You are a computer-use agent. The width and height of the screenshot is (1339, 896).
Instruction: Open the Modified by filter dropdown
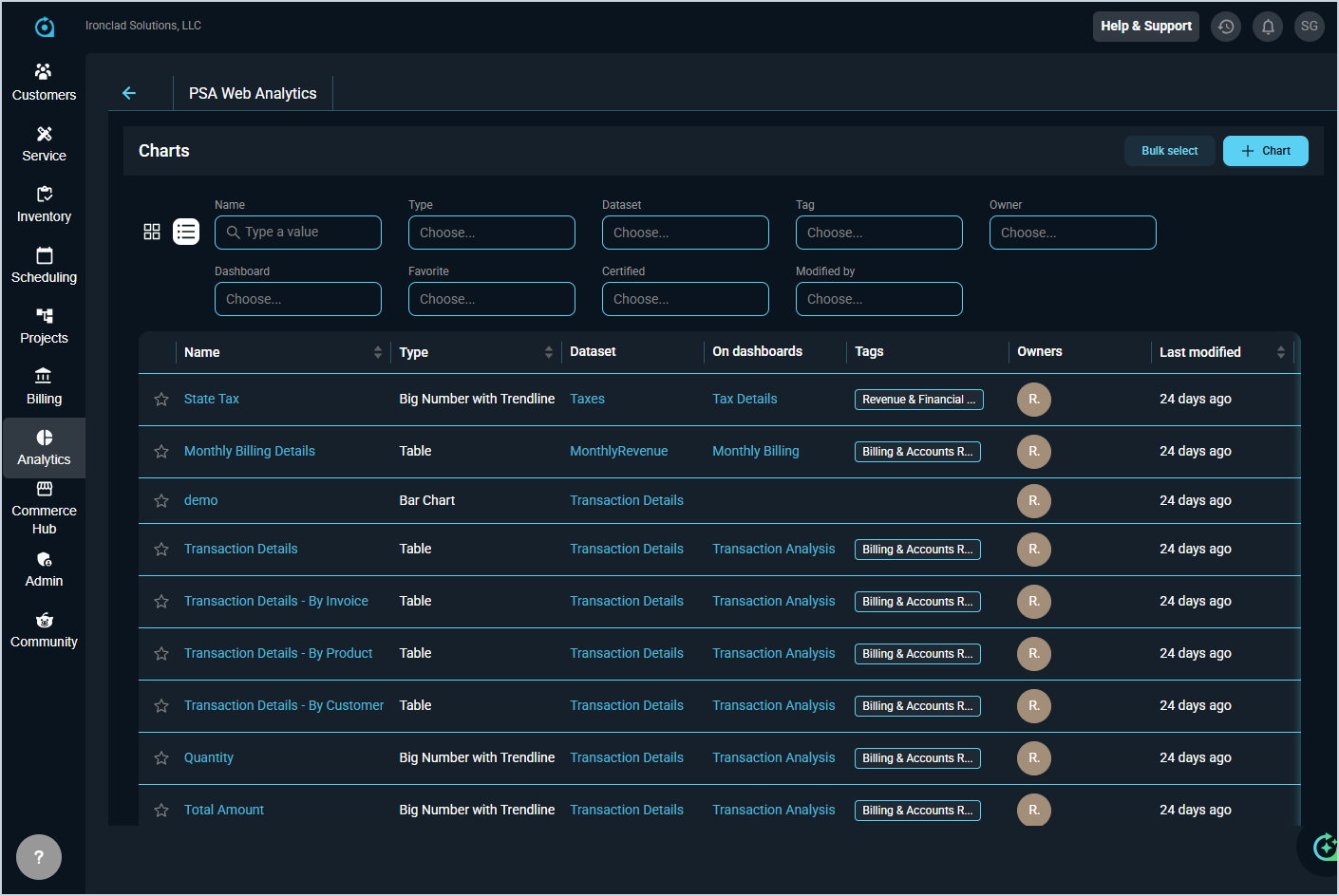[x=878, y=299]
